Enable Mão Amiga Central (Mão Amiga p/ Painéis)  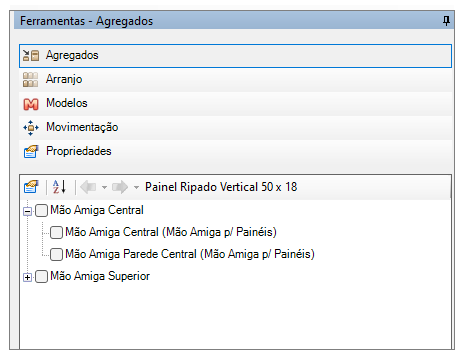pos(56,232)
